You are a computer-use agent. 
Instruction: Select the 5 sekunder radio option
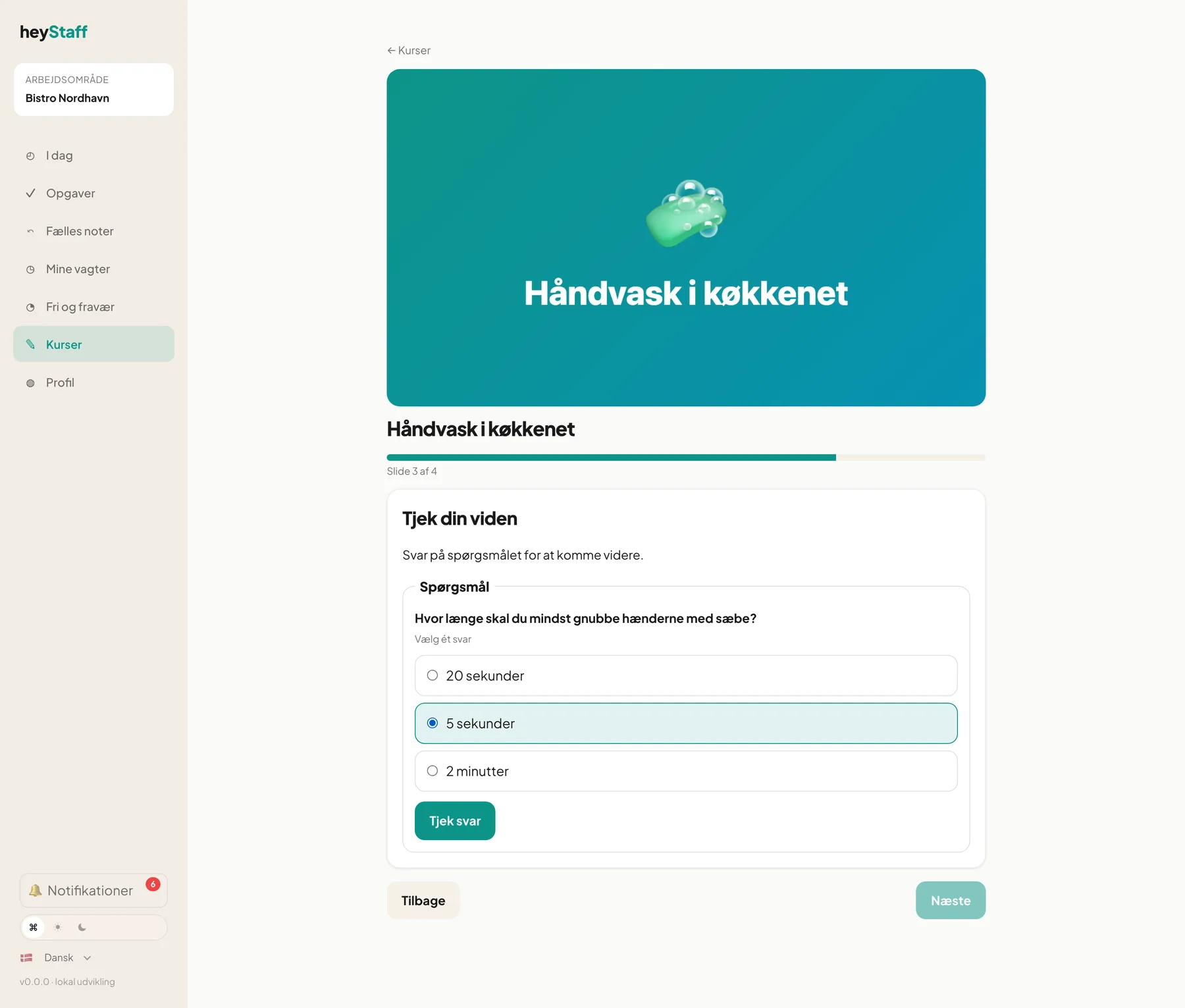point(686,723)
